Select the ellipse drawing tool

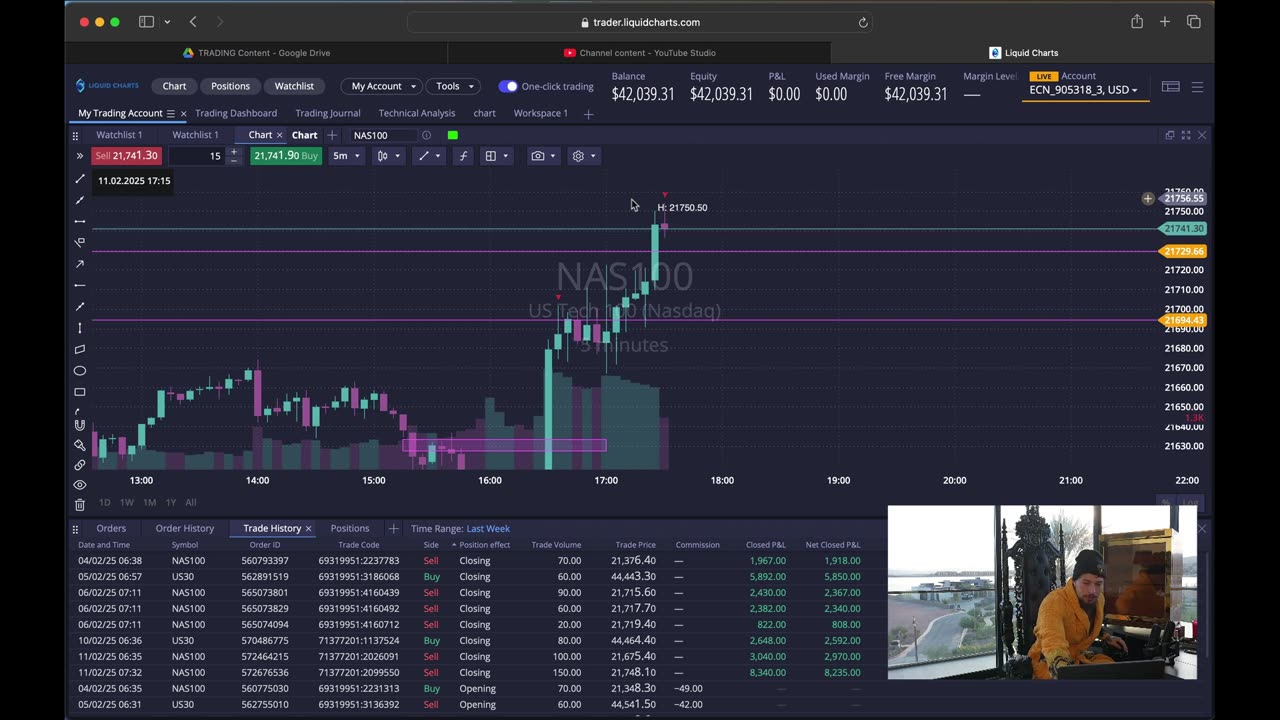80,370
